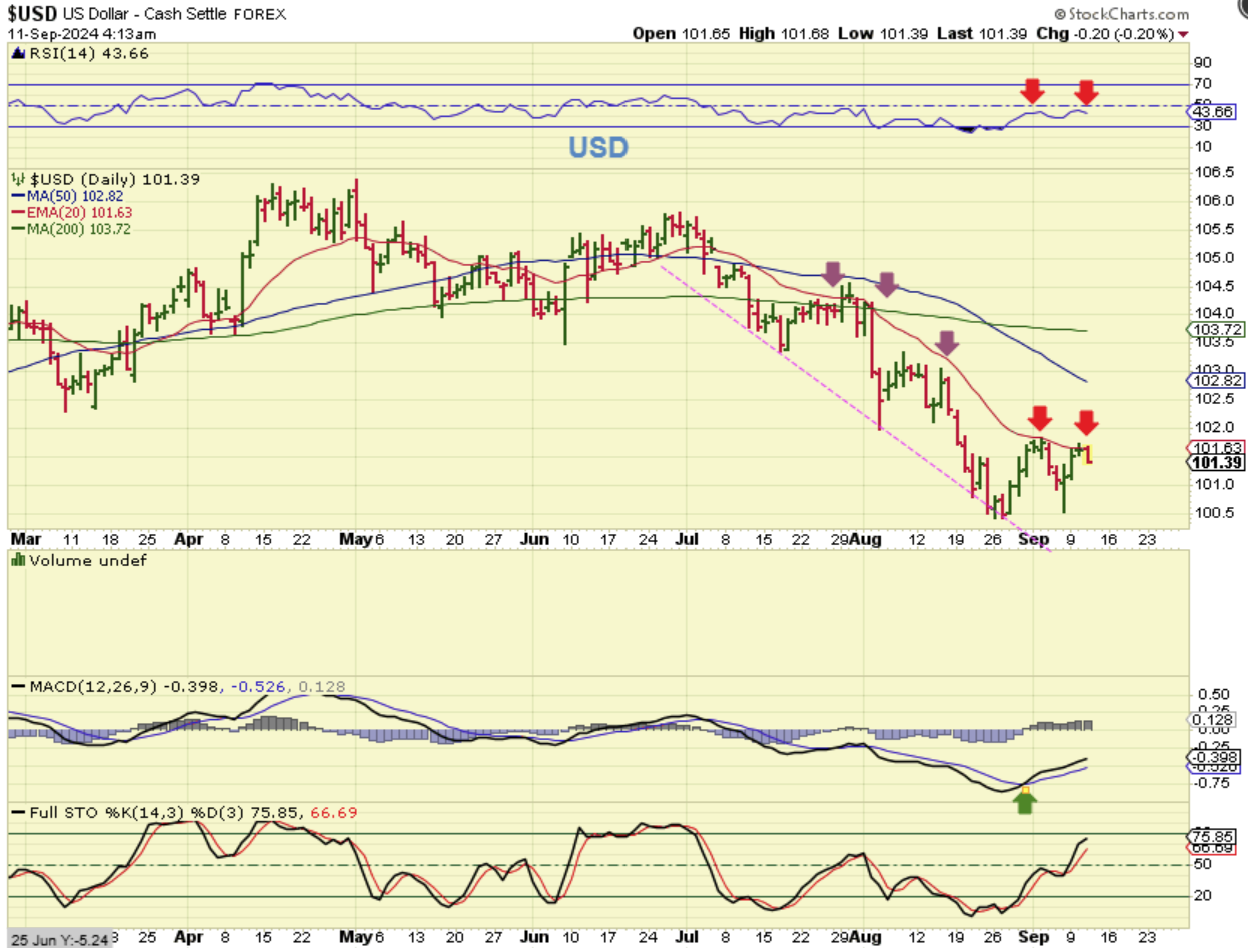Click the Mar label on price chart date axis
This screenshot has width=1248, height=948.
(x=25, y=538)
